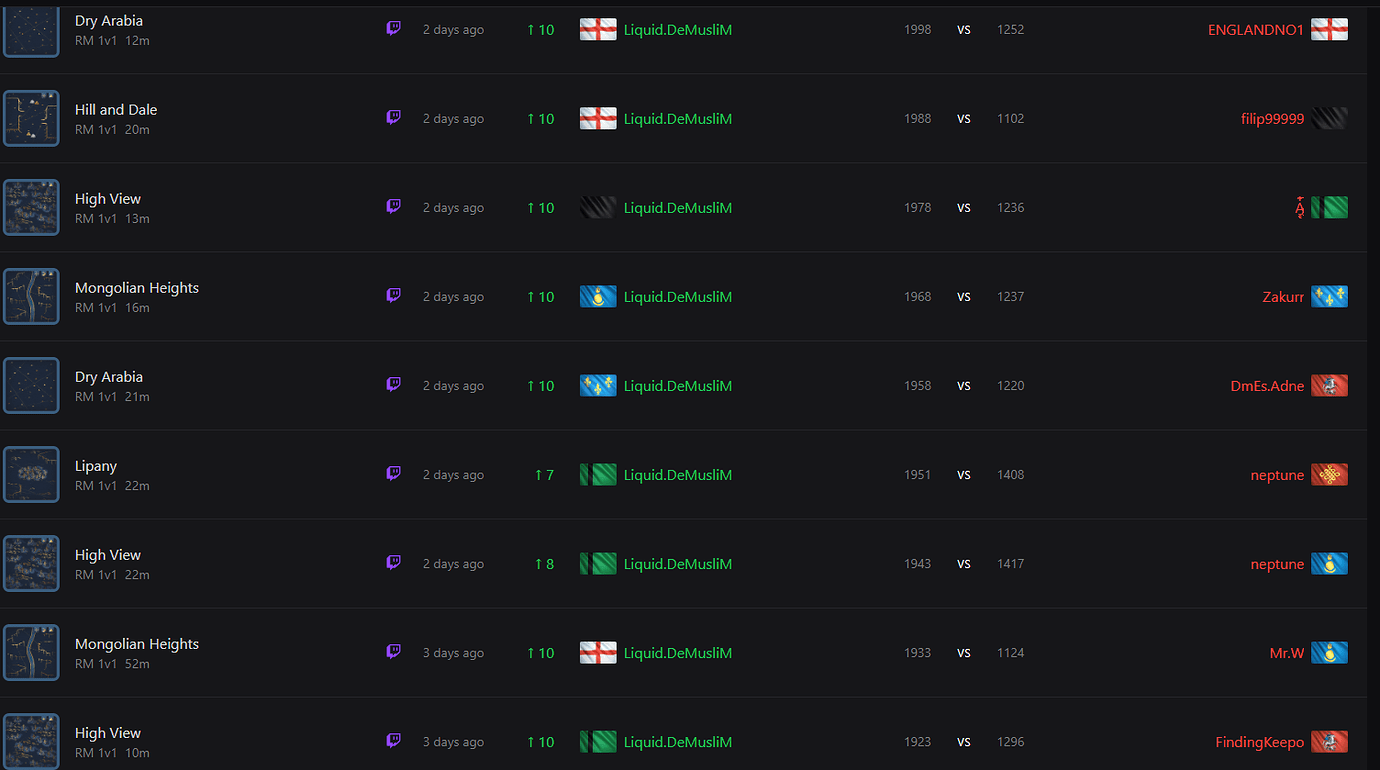Click the Twitch icon on the Dry Arabia 12m row

coord(393,28)
